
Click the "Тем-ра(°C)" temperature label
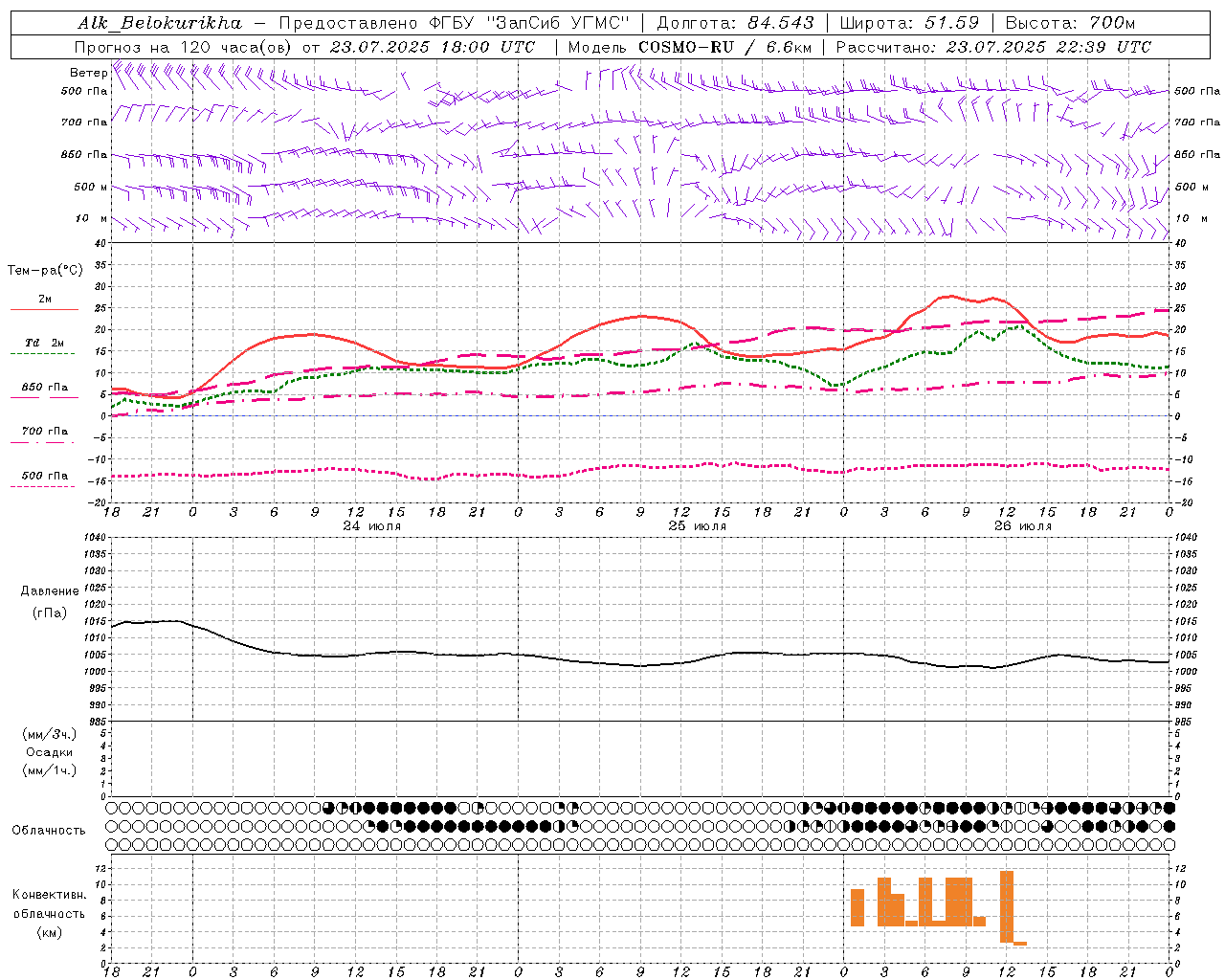(x=45, y=271)
